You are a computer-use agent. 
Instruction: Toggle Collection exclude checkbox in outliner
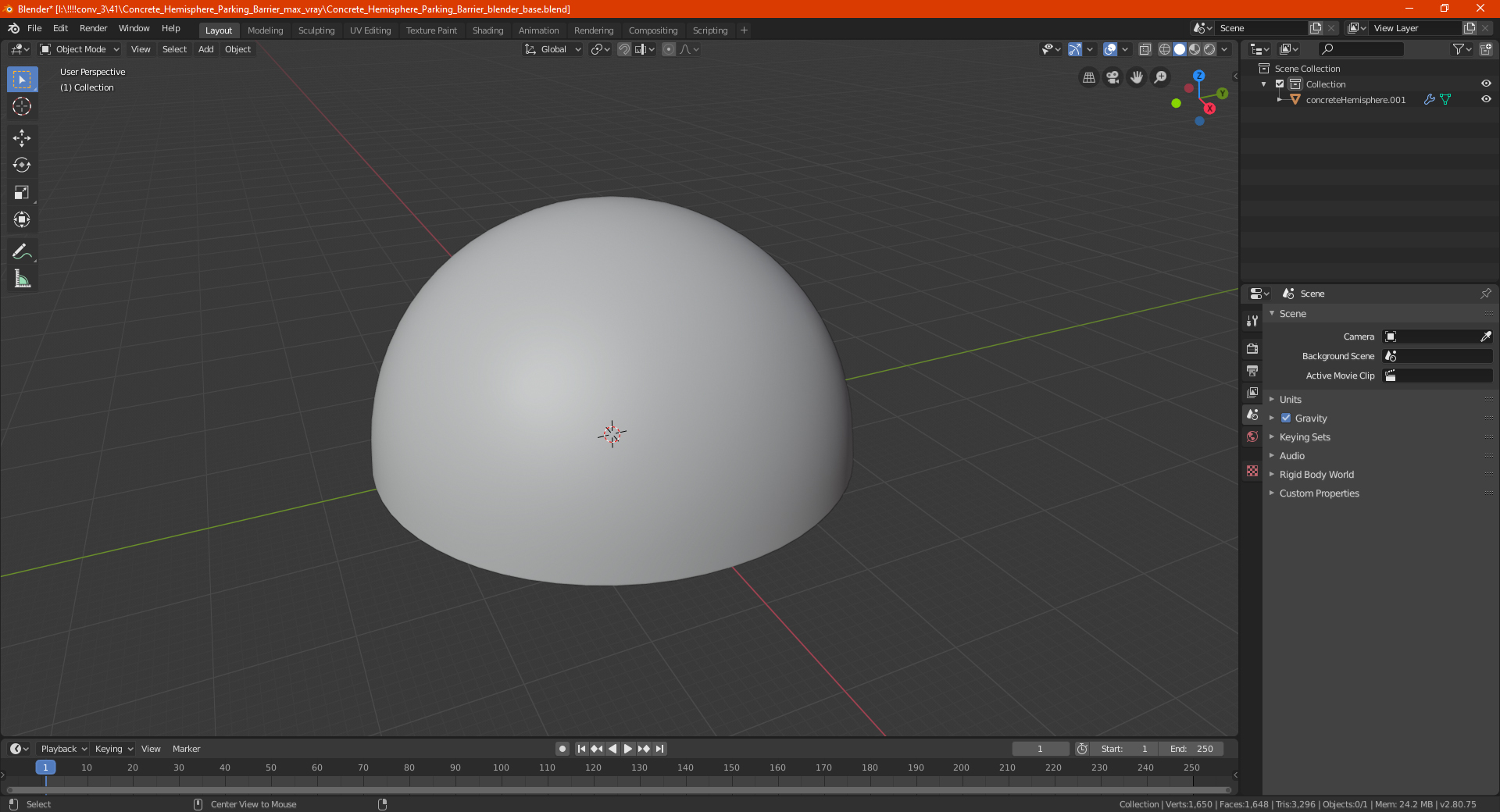[1280, 84]
